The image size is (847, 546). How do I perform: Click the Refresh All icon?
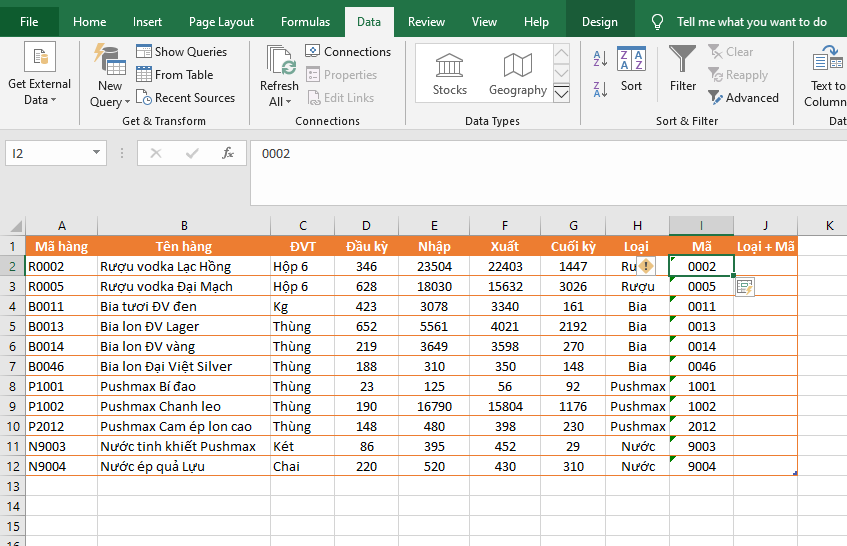[x=280, y=62]
